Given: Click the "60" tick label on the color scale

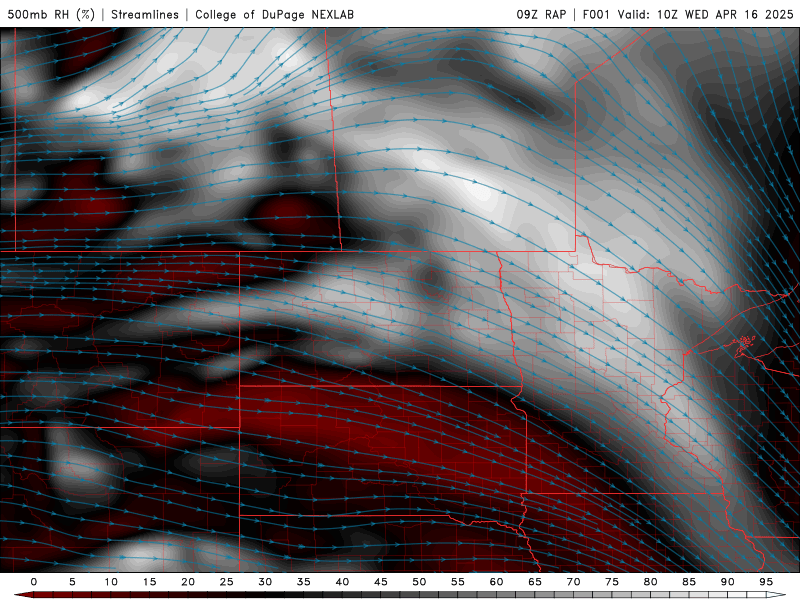Looking at the screenshot, I should (x=496, y=582).
